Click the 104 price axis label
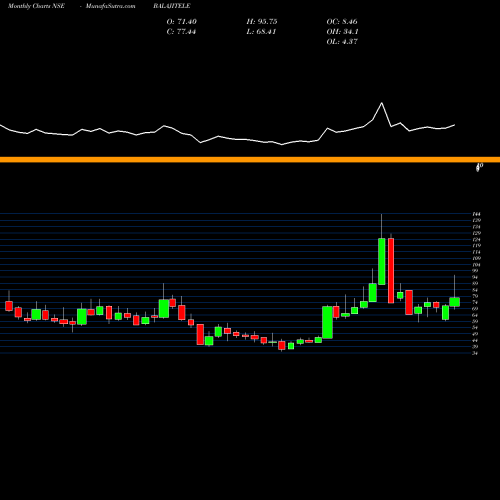This screenshot has width=500, height=500. 476,265
